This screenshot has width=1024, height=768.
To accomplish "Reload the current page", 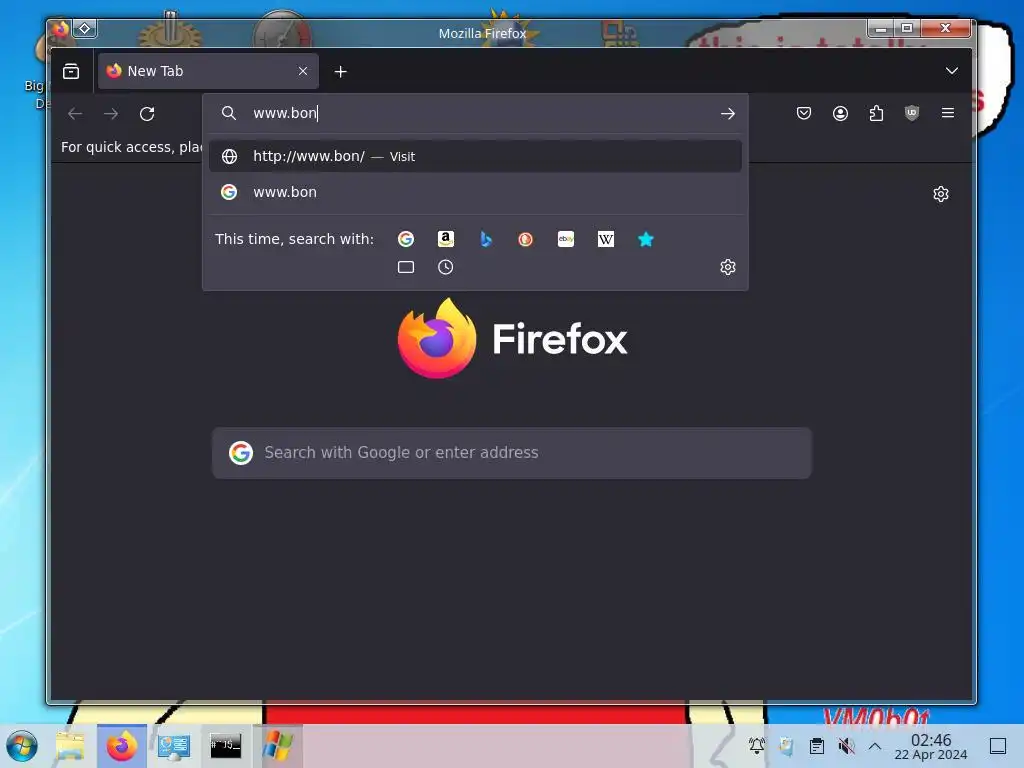I will 147,114.
